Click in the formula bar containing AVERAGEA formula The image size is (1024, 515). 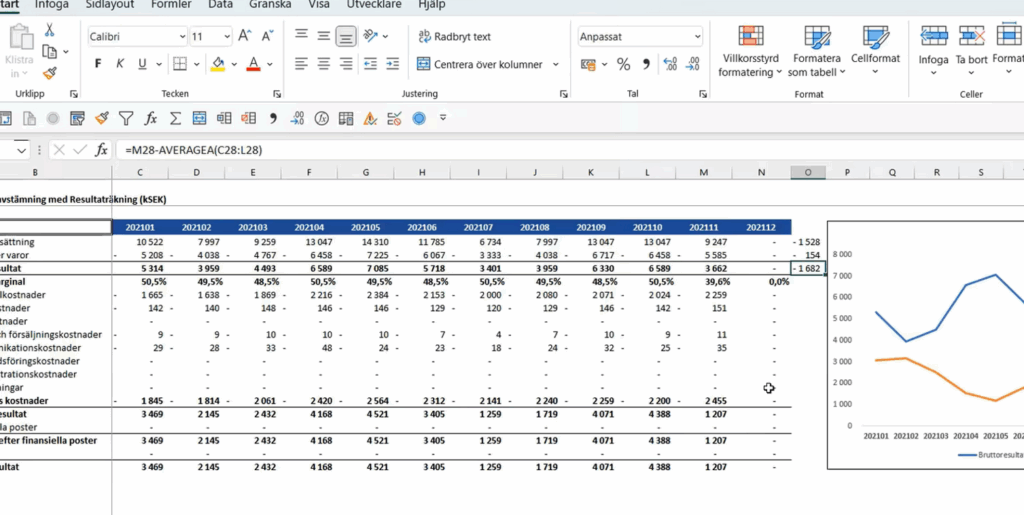[x=400, y=150]
